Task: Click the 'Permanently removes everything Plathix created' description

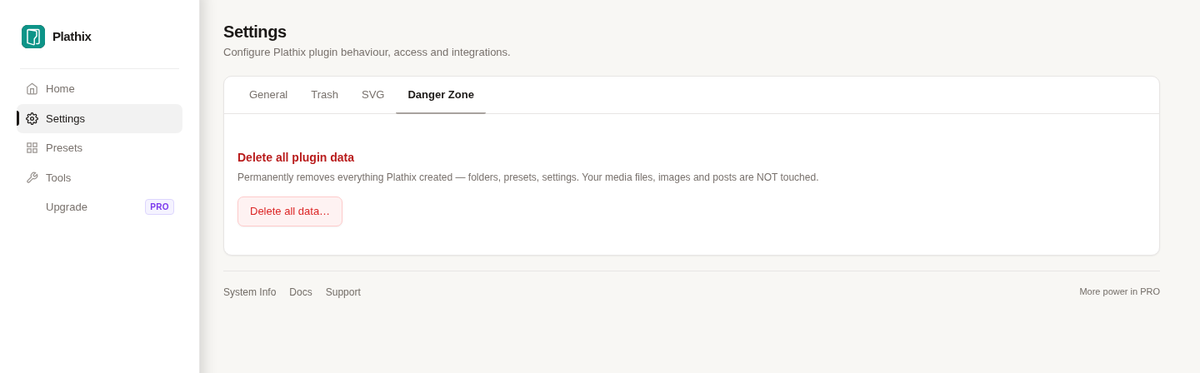Action: [528, 177]
